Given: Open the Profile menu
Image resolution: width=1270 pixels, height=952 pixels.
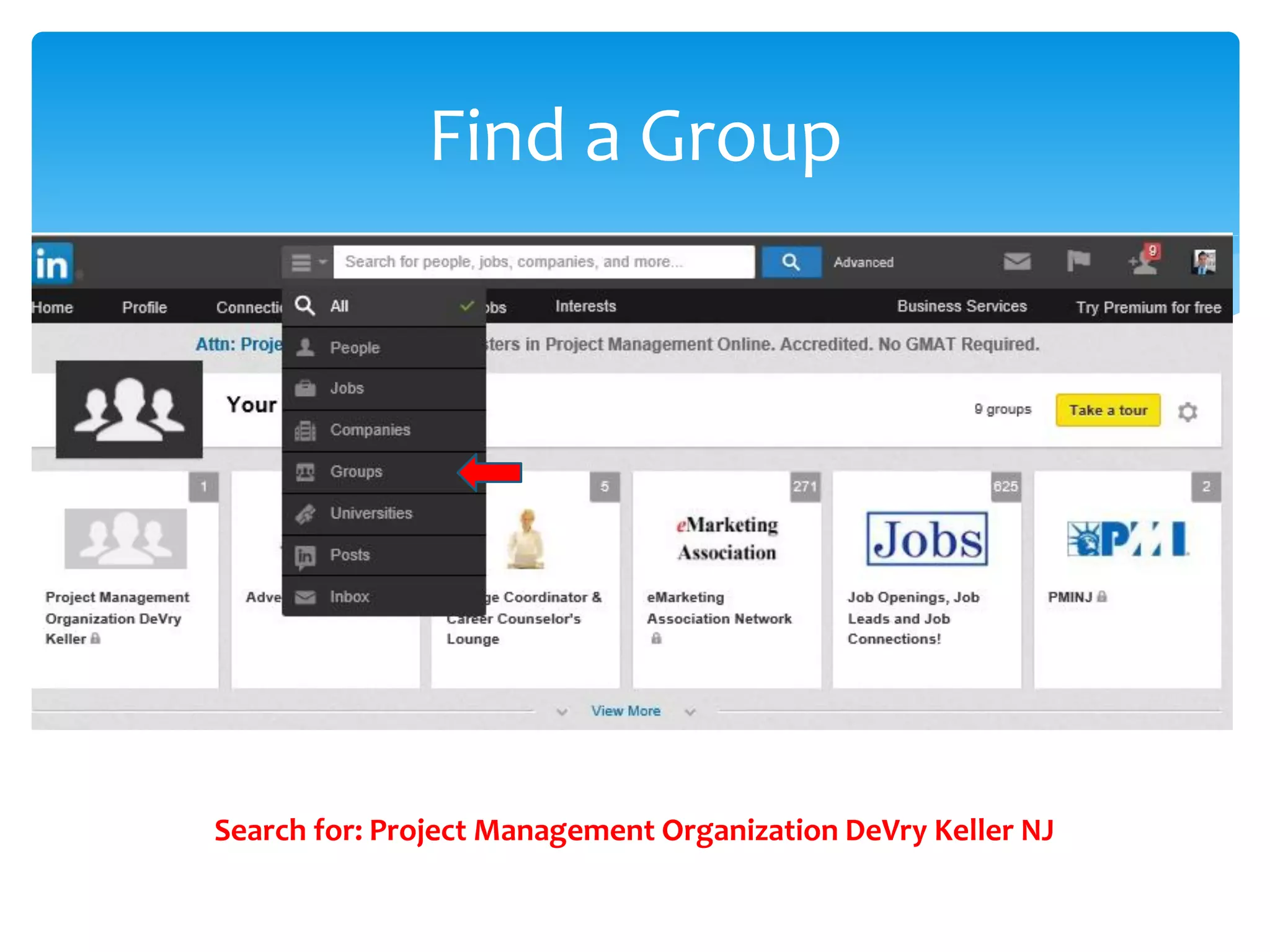Looking at the screenshot, I should coord(144,307).
